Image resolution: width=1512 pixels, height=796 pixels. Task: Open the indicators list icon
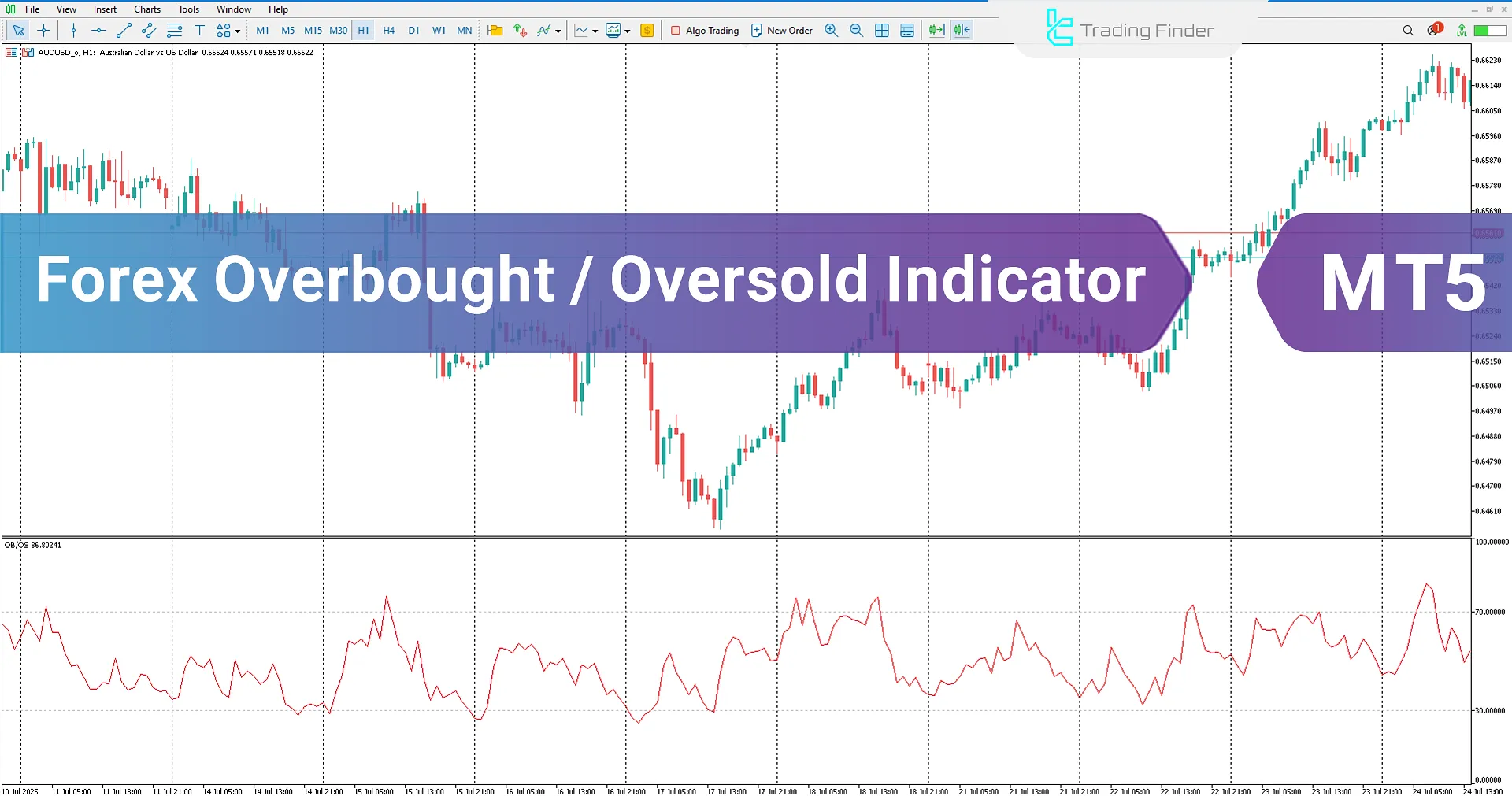[544, 31]
